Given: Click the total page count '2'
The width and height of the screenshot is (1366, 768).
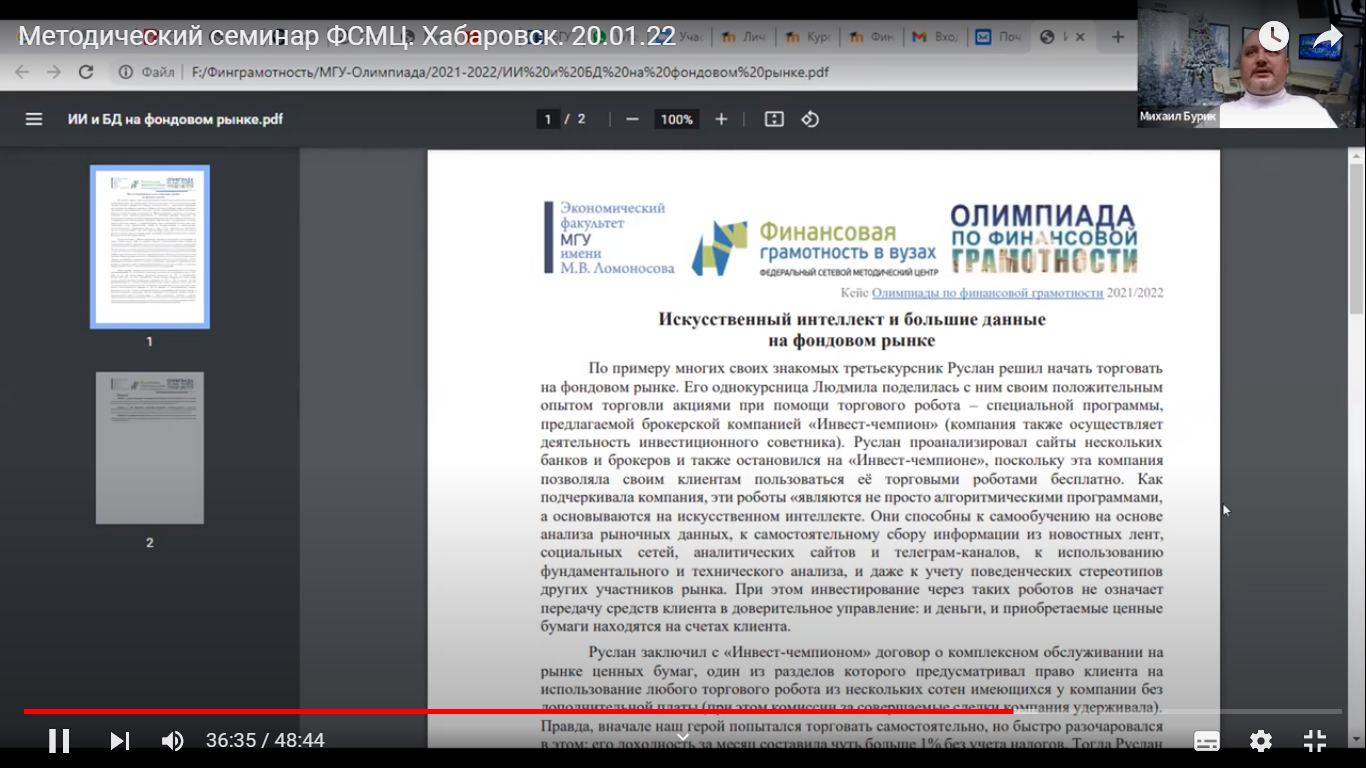Looking at the screenshot, I should point(582,119).
